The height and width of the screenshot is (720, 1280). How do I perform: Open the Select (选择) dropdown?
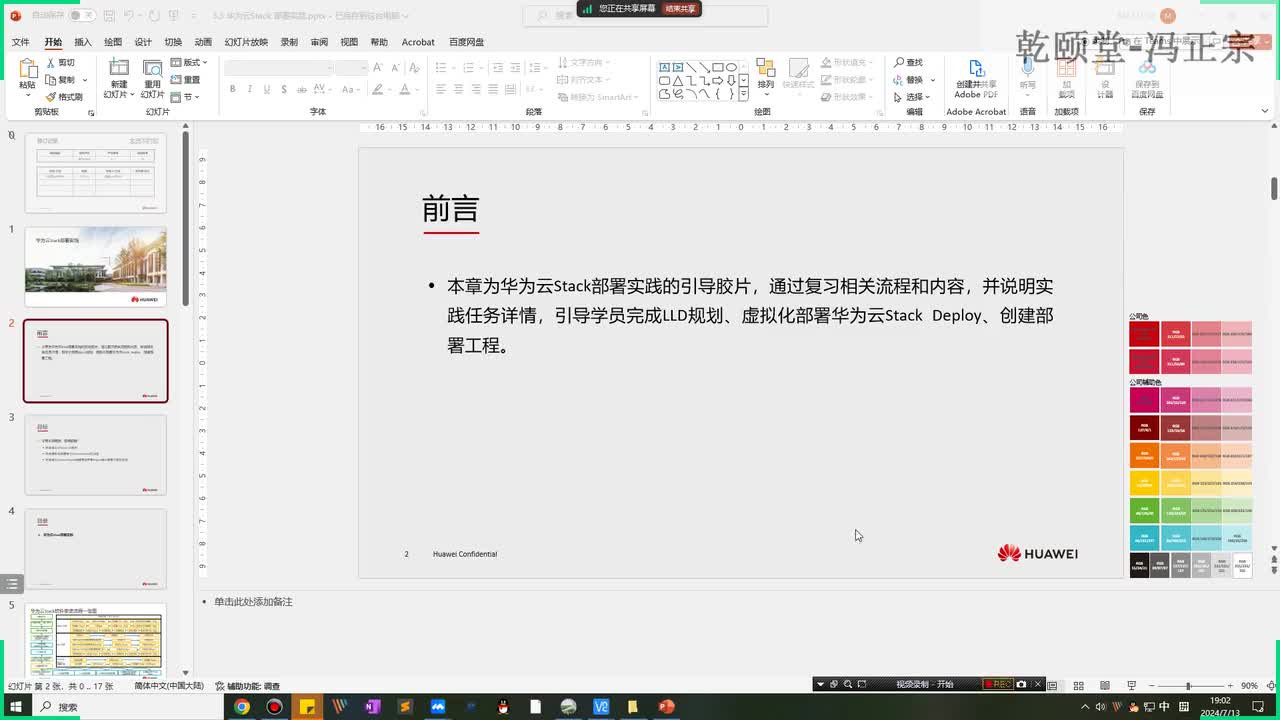coord(911,97)
